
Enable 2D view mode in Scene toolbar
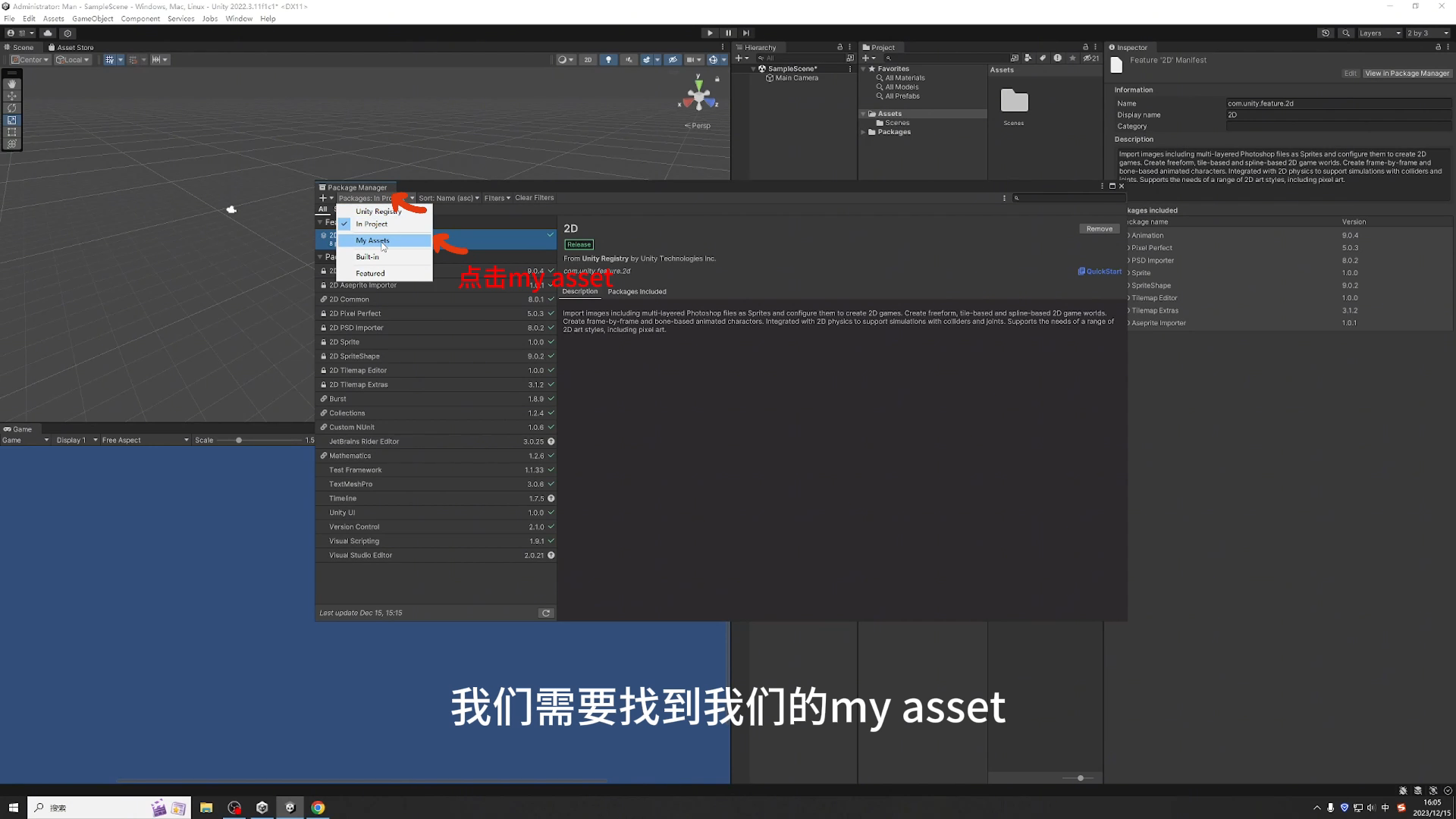(x=588, y=59)
